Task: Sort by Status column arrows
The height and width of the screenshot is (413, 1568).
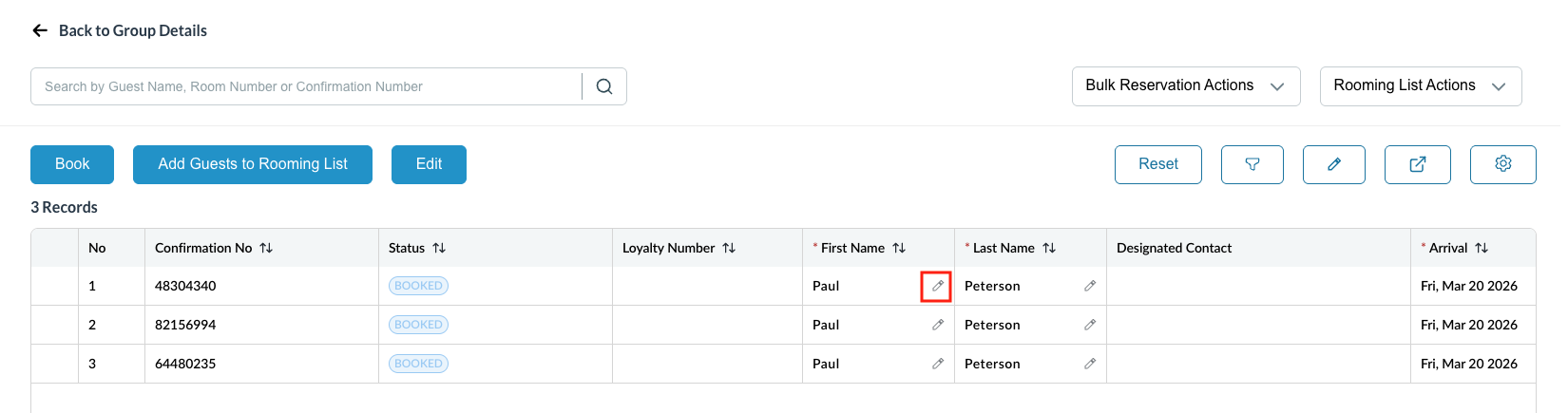Action: (439, 248)
